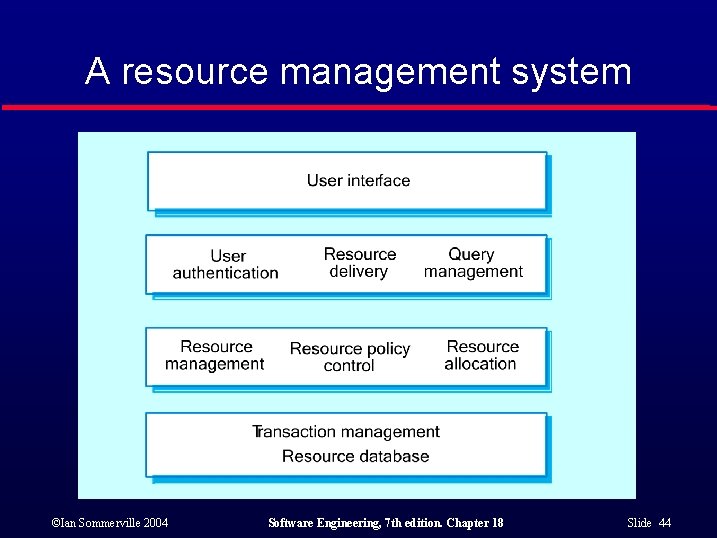The width and height of the screenshot is (717, 538).
Task: Select the 'Resource policy control' label
Action: tap(350, 357)
